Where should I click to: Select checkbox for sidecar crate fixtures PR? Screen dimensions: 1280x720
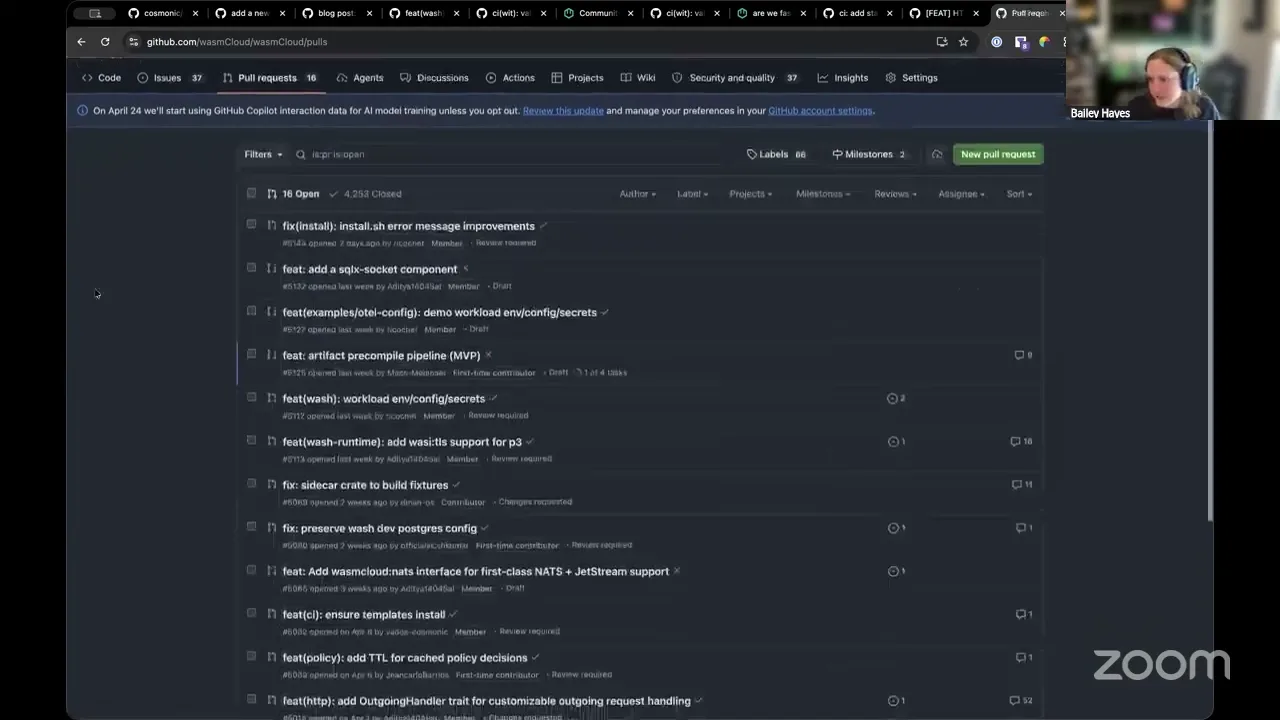pos(251,484)
